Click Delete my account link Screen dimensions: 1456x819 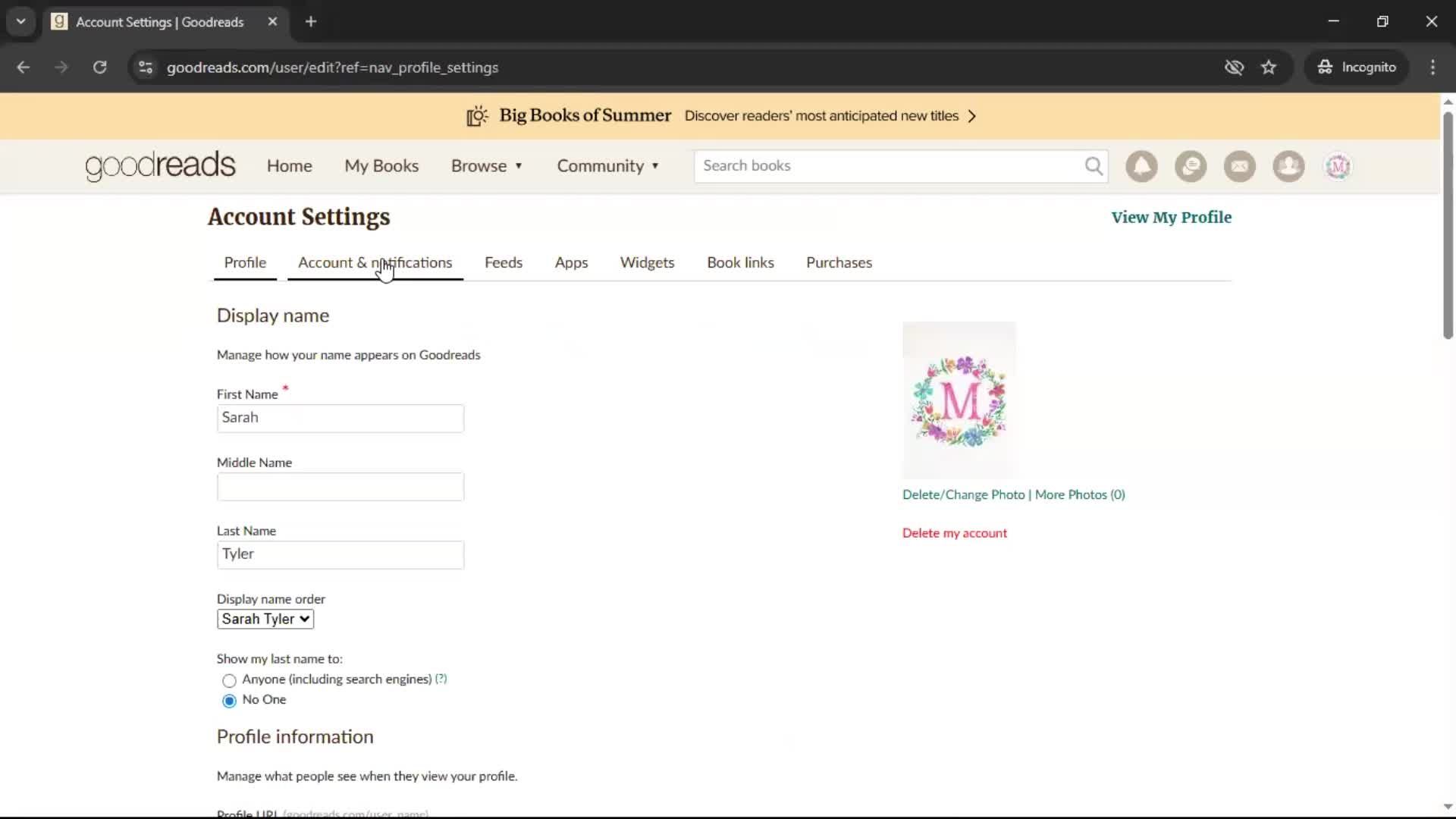(955, 533)
